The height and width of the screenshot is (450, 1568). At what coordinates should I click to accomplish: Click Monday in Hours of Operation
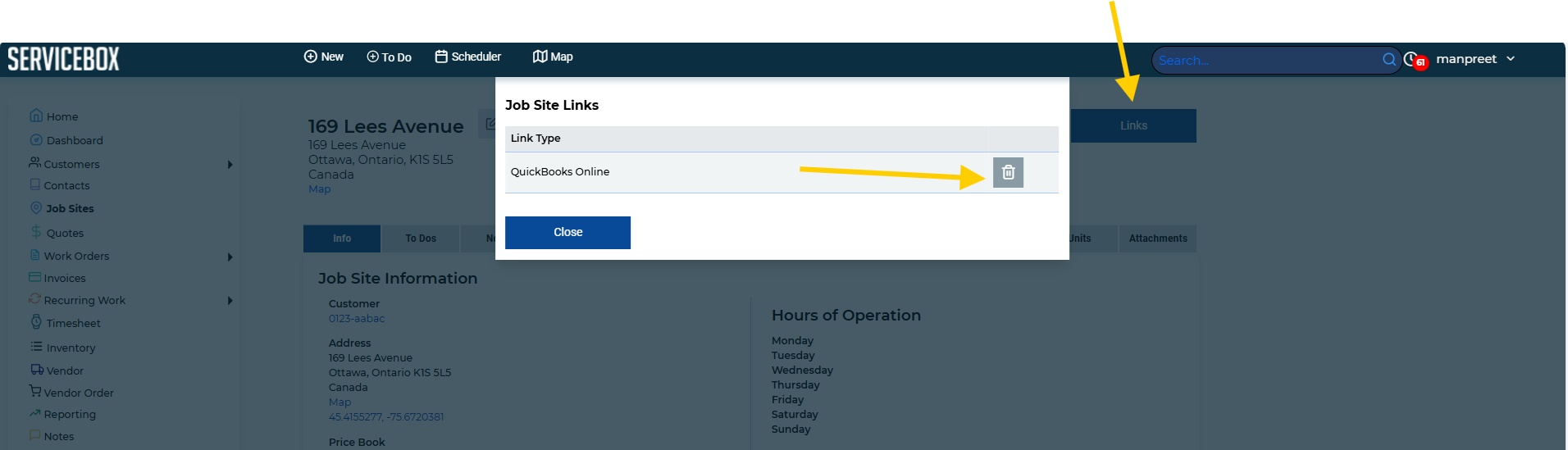coord(792,341)
